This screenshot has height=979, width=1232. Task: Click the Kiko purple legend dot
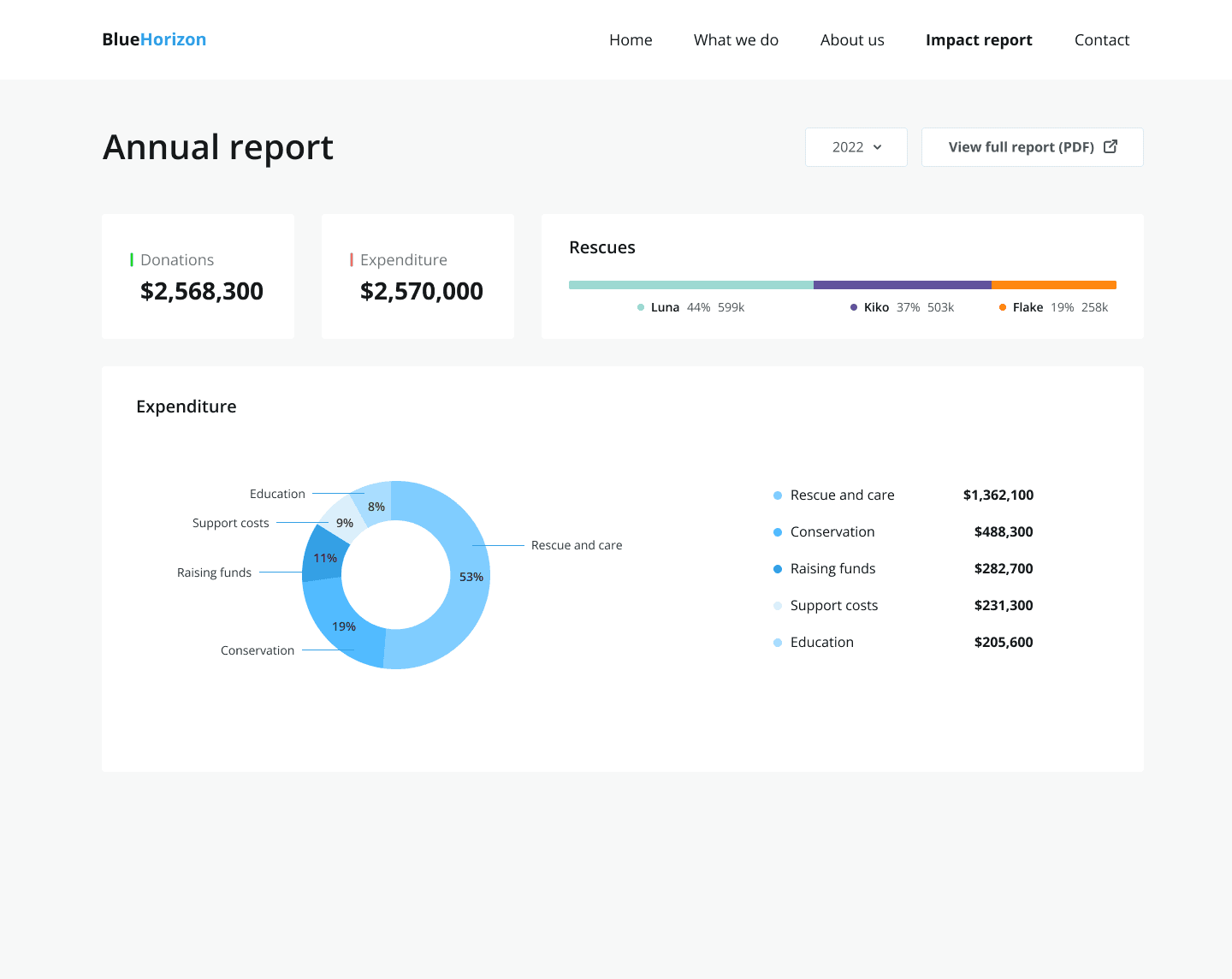point(854,307)
